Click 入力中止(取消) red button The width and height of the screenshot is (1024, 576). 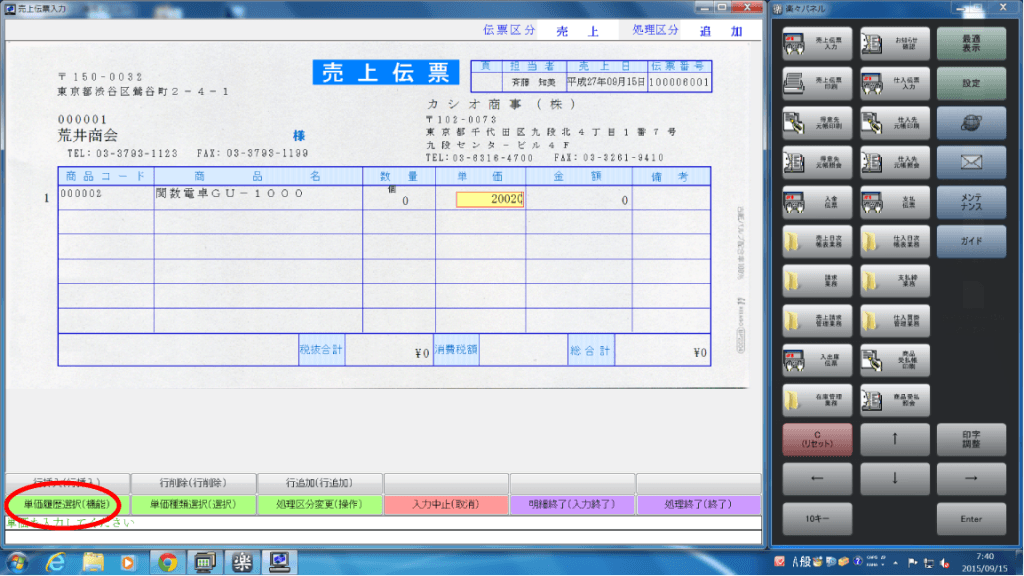pyautogui.click(x=446, y=504)
